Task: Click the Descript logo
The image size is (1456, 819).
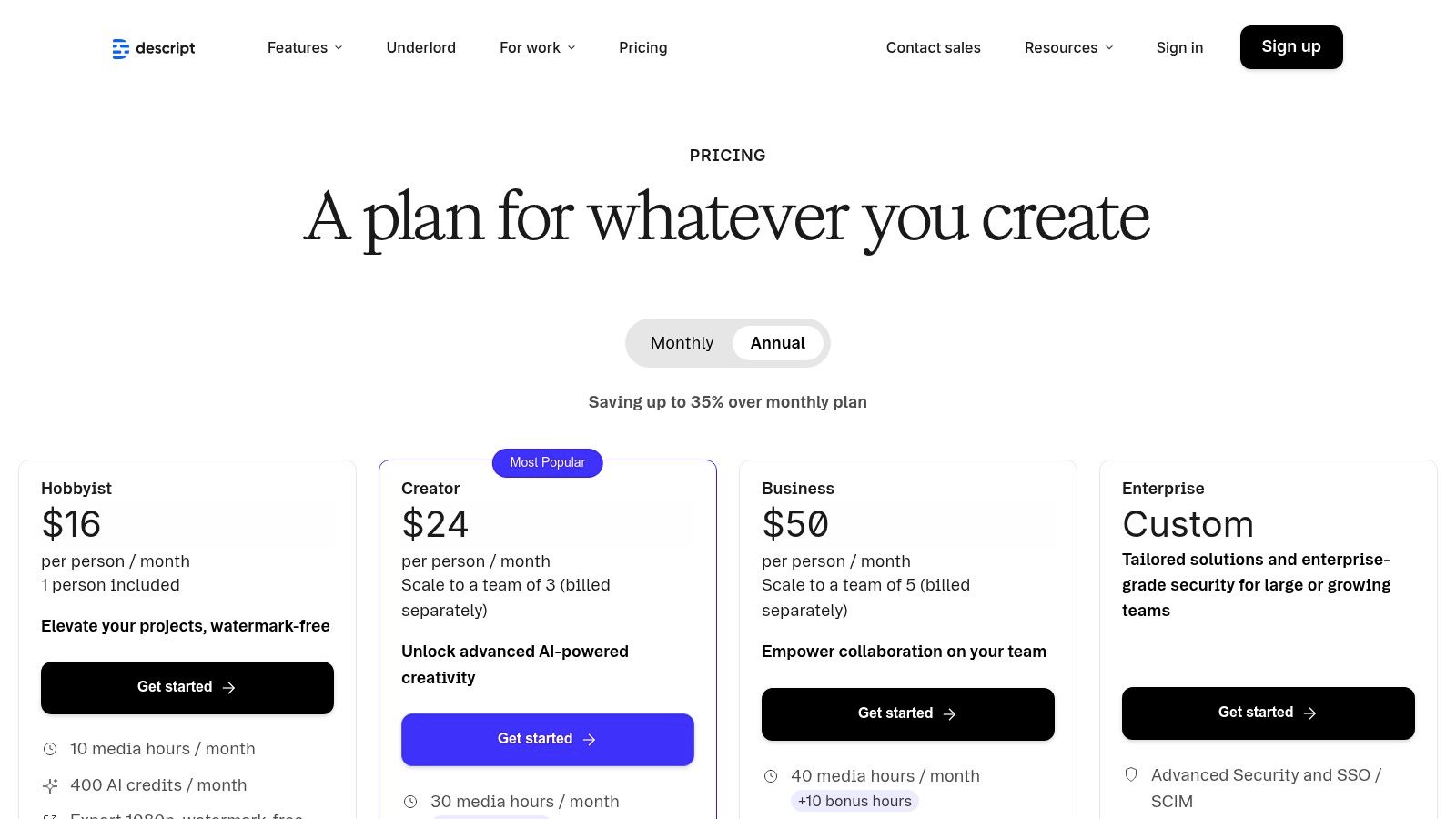Action: tap(153, 47)
